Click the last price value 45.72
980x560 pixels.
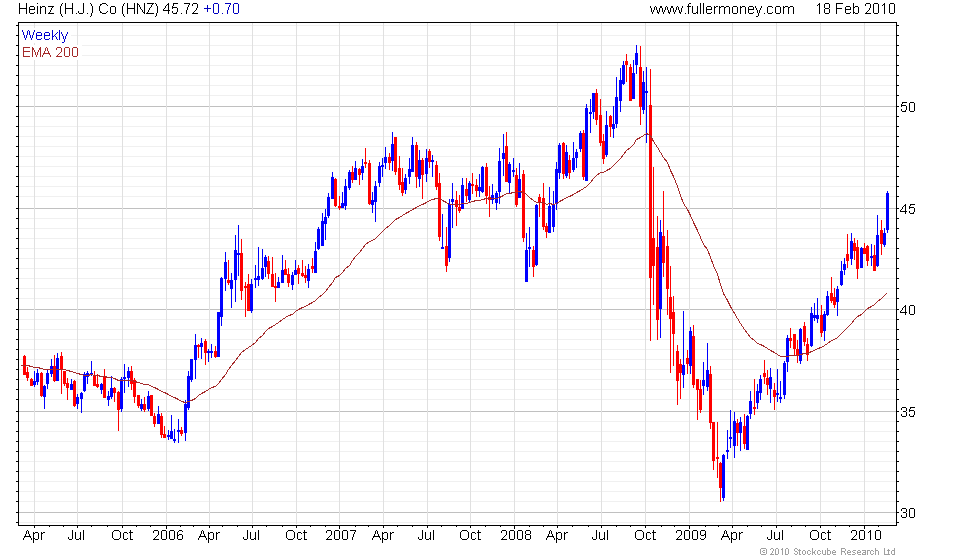click(181, 9)
